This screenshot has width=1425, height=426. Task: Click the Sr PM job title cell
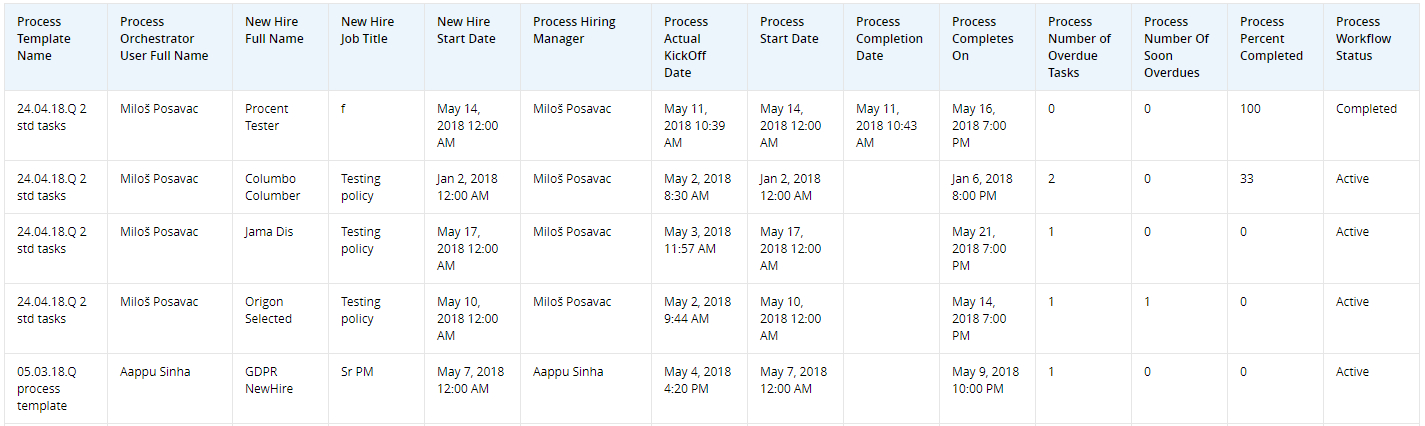(357, 372)
